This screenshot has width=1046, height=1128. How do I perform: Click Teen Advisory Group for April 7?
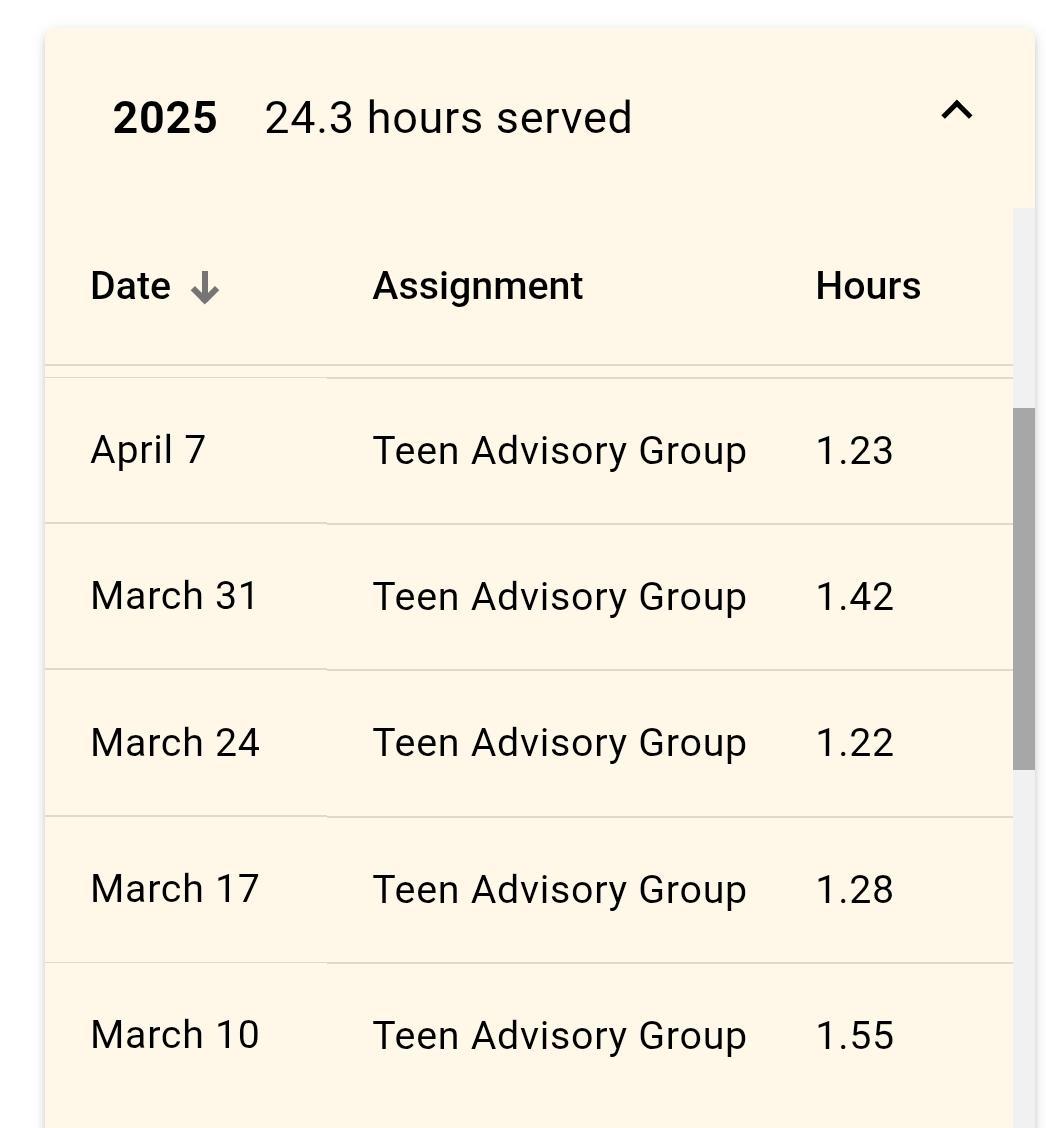point(559,451)
